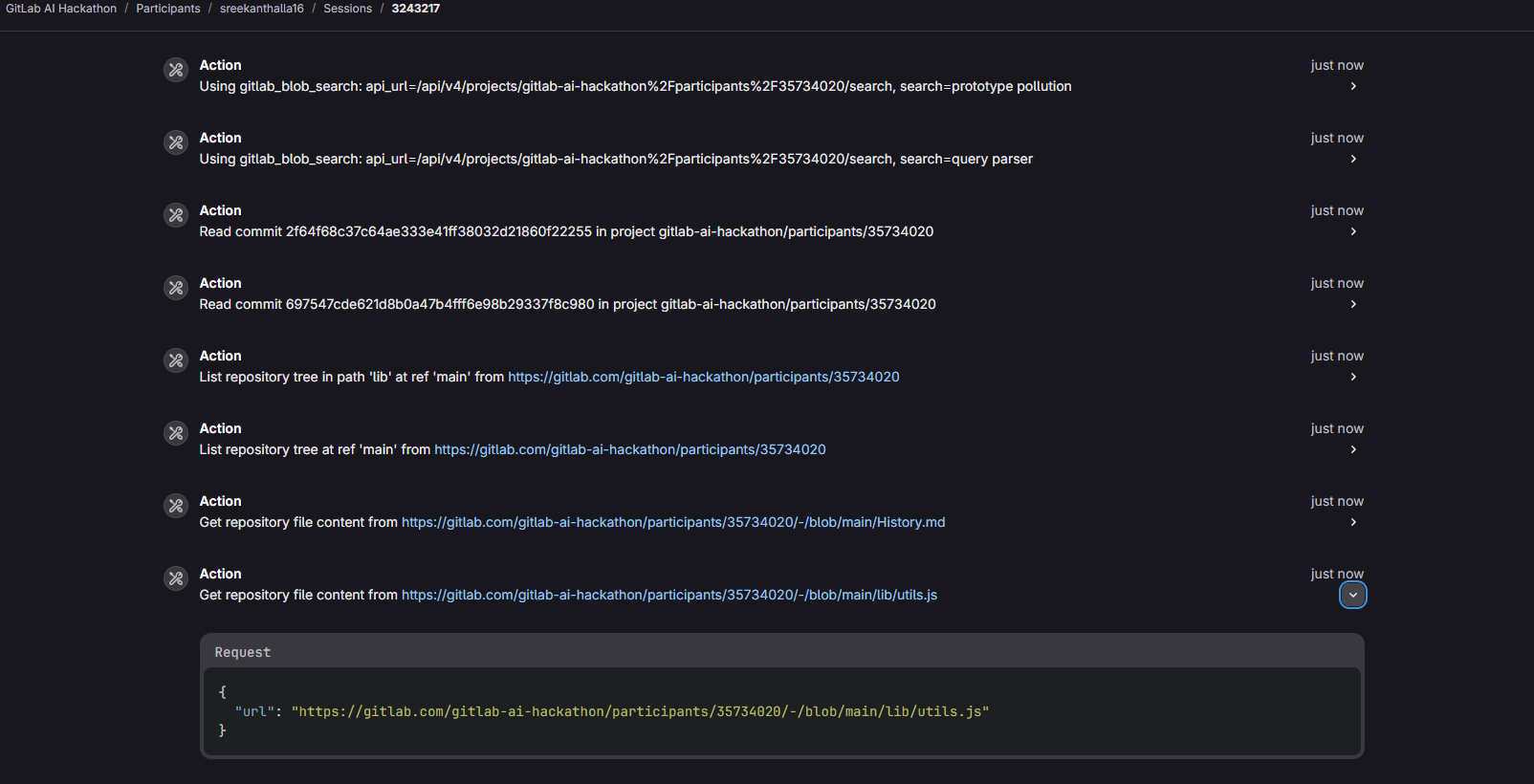Viewport: 1534px width, 784px height.
Task: Click the query parser search action text
Action: [616, 159]
